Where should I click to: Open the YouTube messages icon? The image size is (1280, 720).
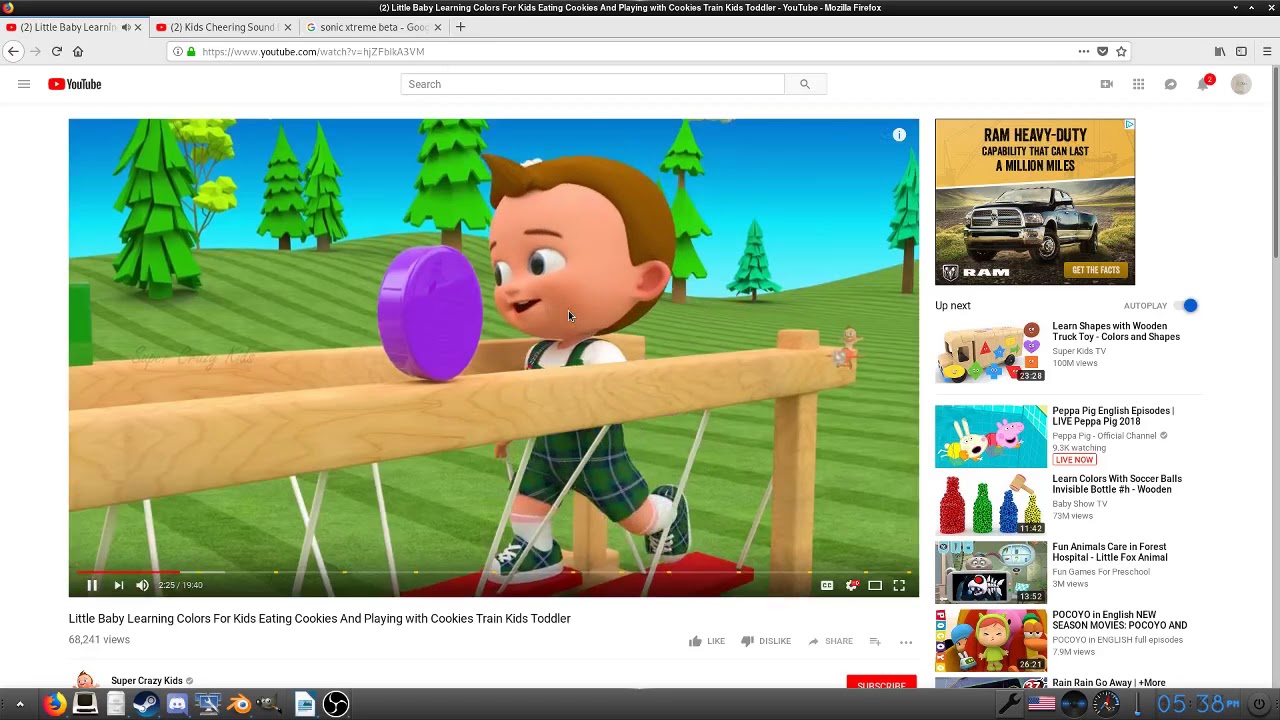(1170, 84)
